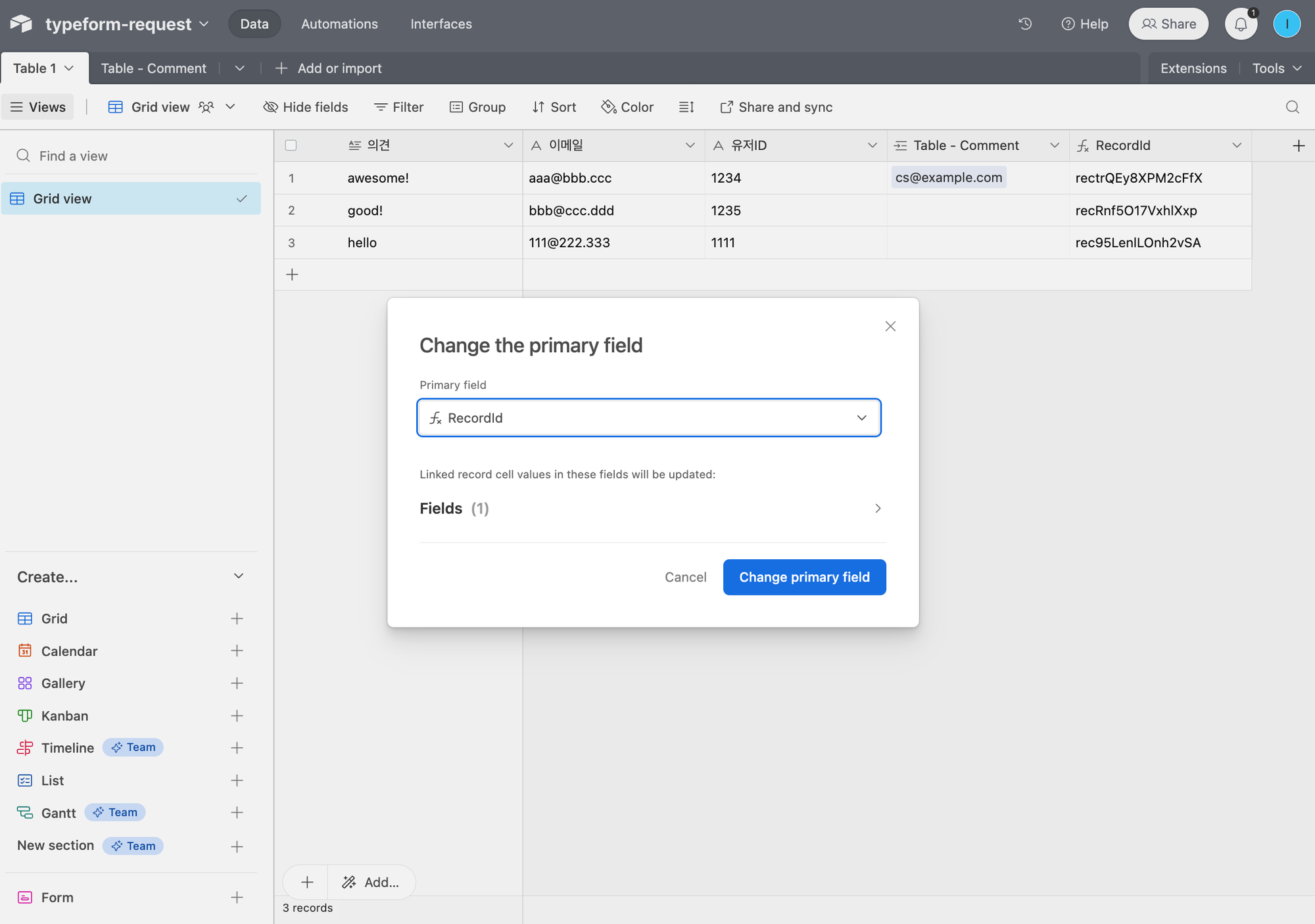
Task: Add a Kanban view via its plus
Action: [237, 716]
